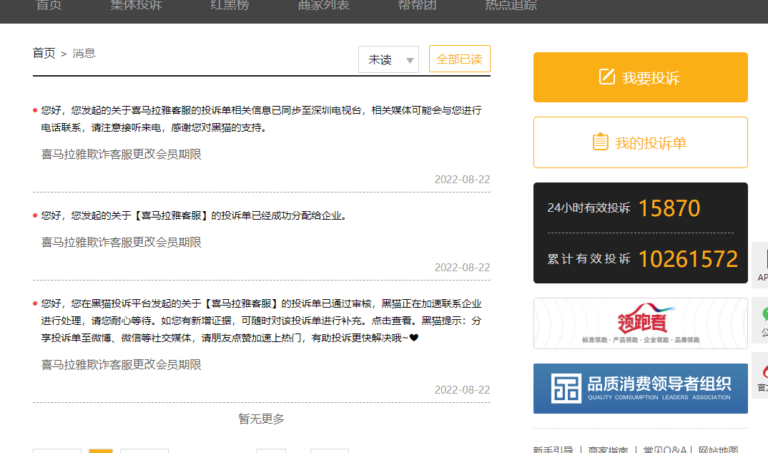Click the clipboard icon on 我的投诉单
Image resolution: width=768 pixels, height=453 pixels.
(600, 142)
